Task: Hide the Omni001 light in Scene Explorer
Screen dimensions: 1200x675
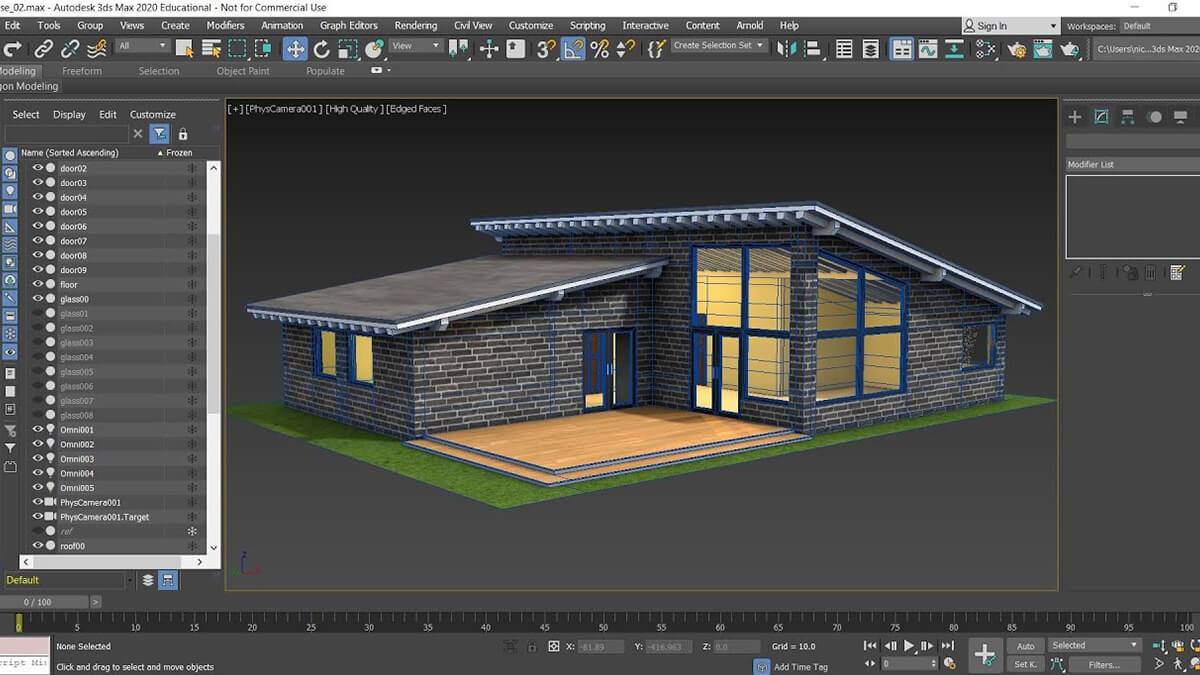Action: point(38,429)
